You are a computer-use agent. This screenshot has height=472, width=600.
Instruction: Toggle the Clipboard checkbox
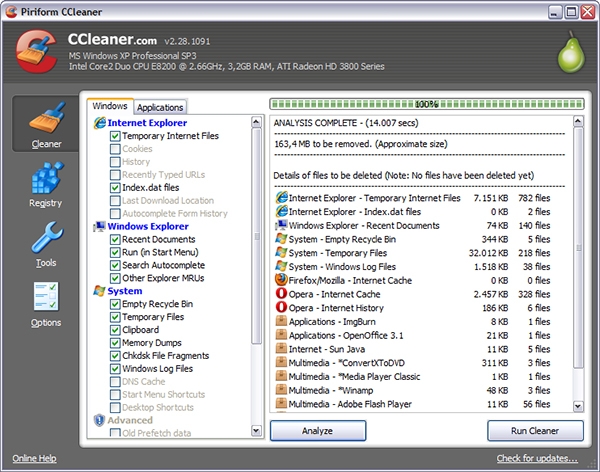[115, 330]
